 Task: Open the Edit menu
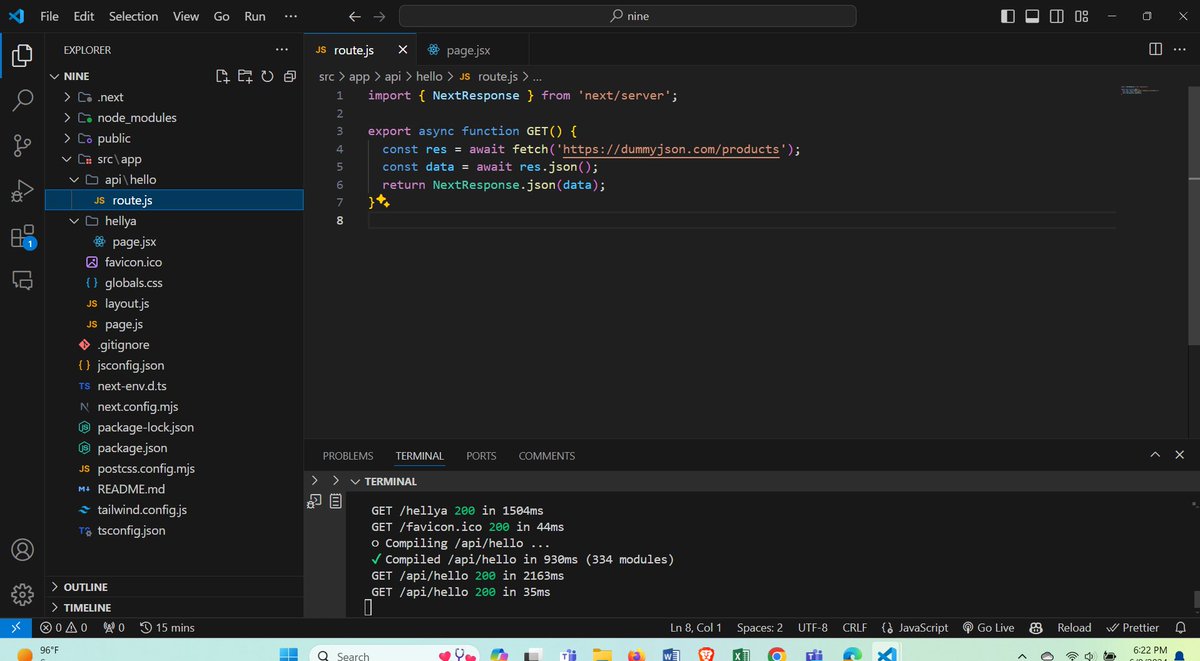[84, 16]
